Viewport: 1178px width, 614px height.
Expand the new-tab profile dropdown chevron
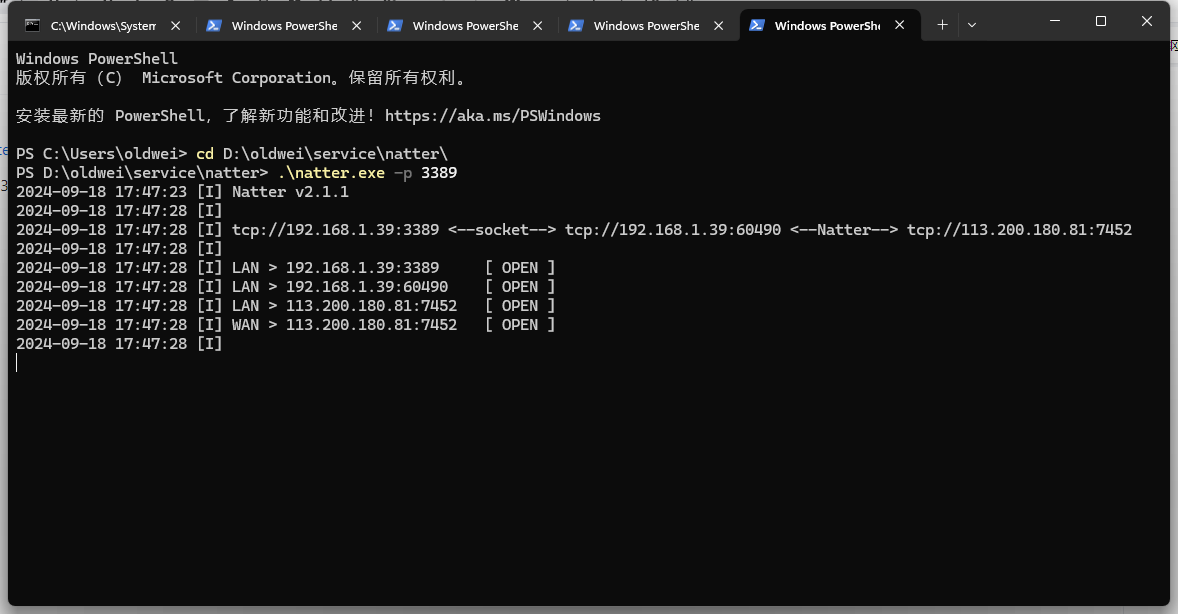pos(972,25)
